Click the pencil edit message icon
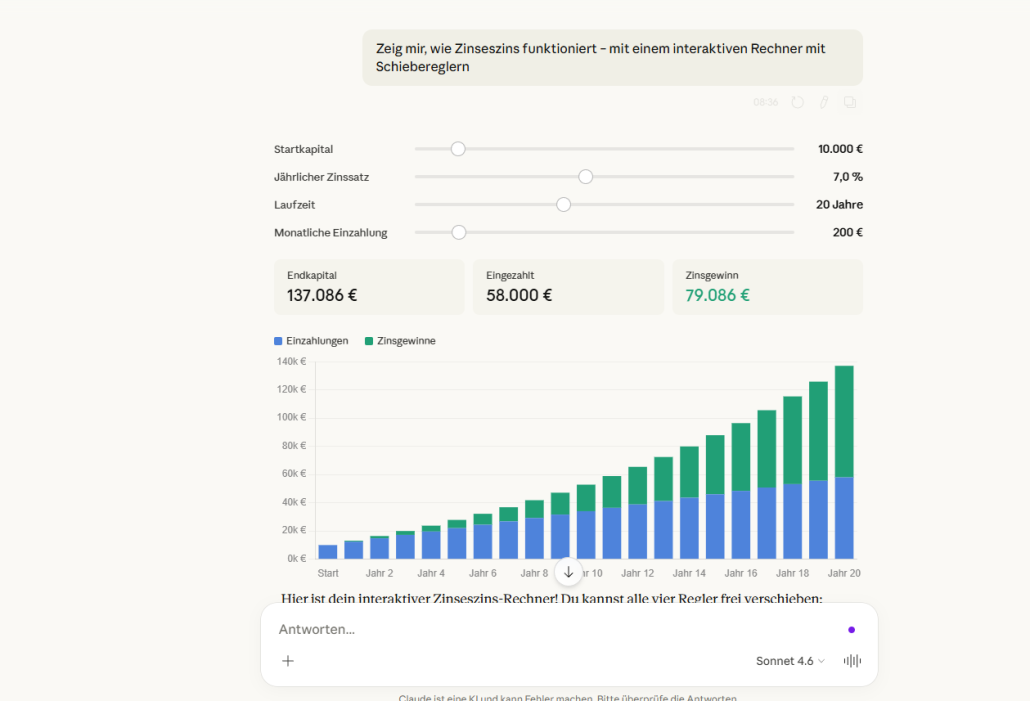Viewport: 1030px width, 701px height. point(824,102)
